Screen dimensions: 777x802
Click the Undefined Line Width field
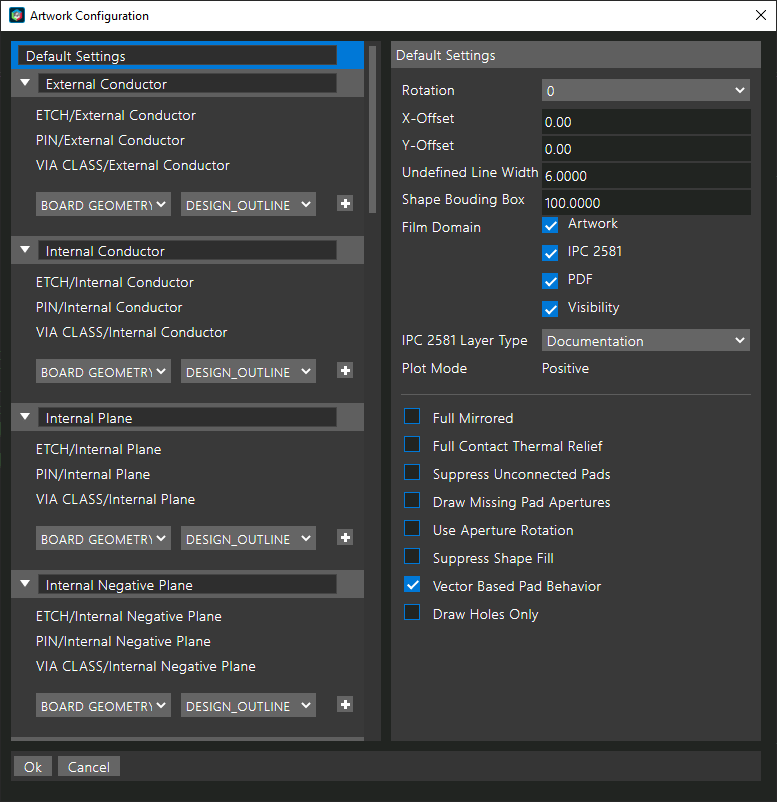tap(646, 176)
